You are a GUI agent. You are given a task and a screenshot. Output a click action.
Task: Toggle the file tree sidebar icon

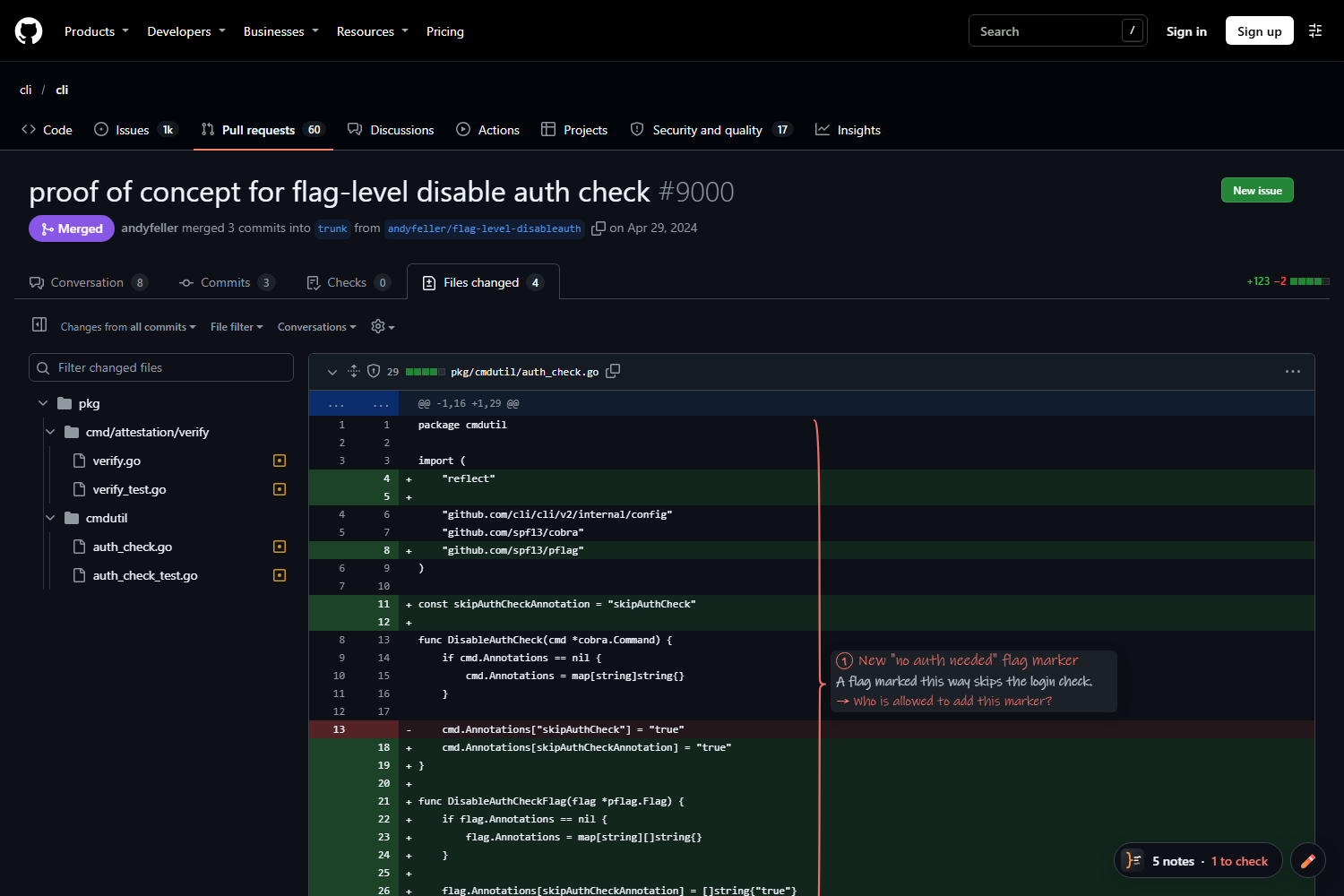pos(39,324)
